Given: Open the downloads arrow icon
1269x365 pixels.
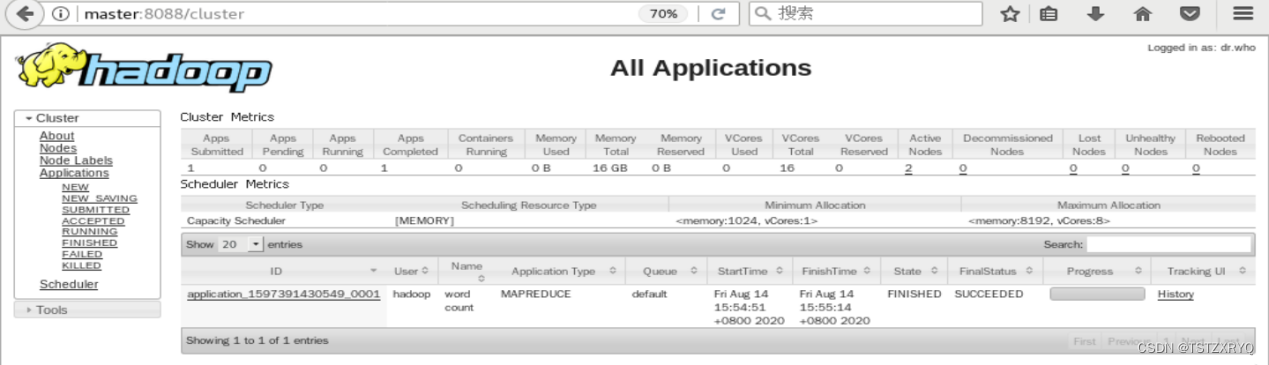Looking at the screenshot, I should [1096, 14].
